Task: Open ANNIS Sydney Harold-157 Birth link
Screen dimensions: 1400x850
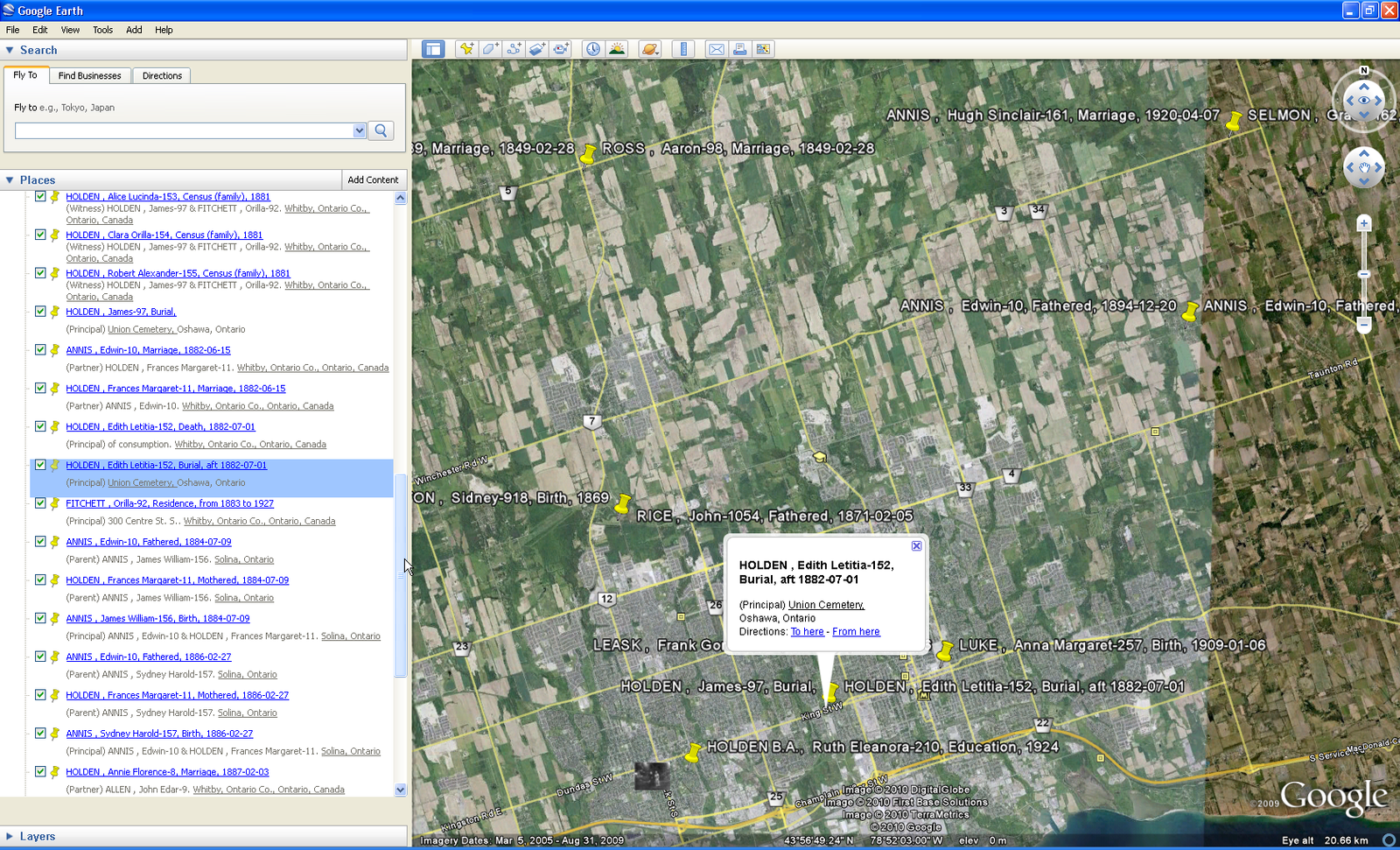Action: coord(159,734)
